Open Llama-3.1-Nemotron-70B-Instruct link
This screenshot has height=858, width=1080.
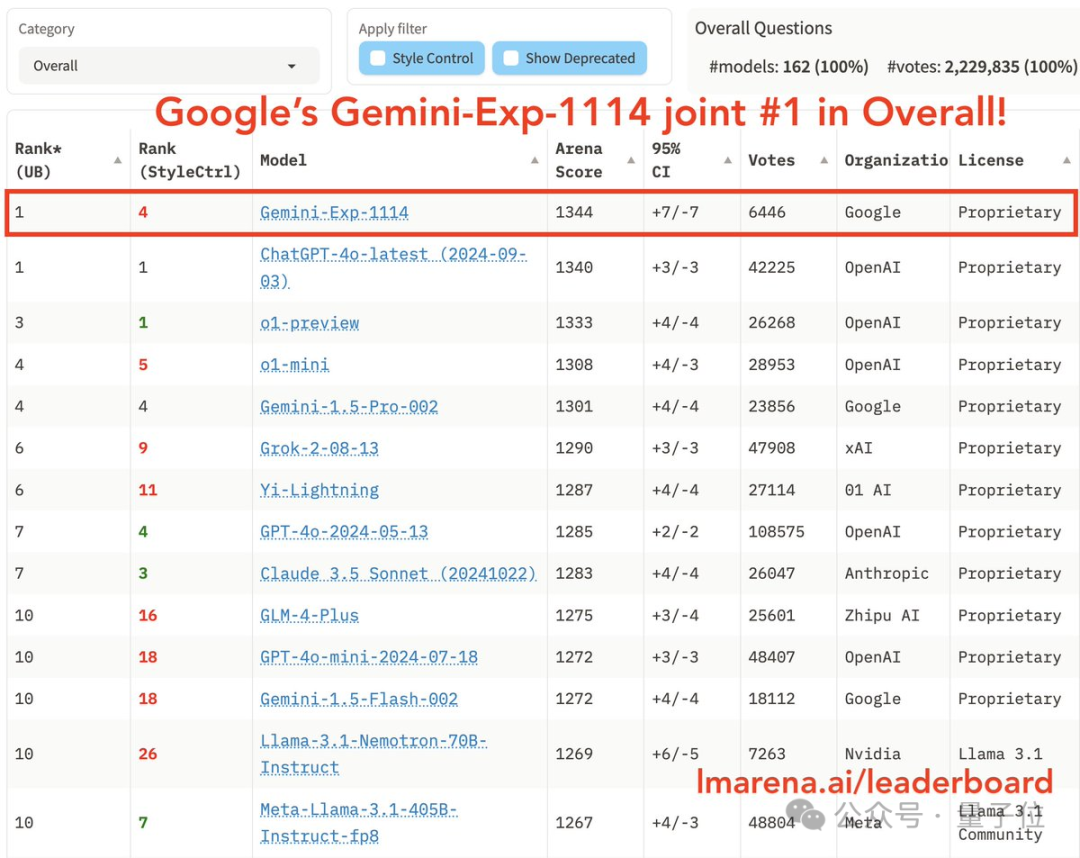373,742
